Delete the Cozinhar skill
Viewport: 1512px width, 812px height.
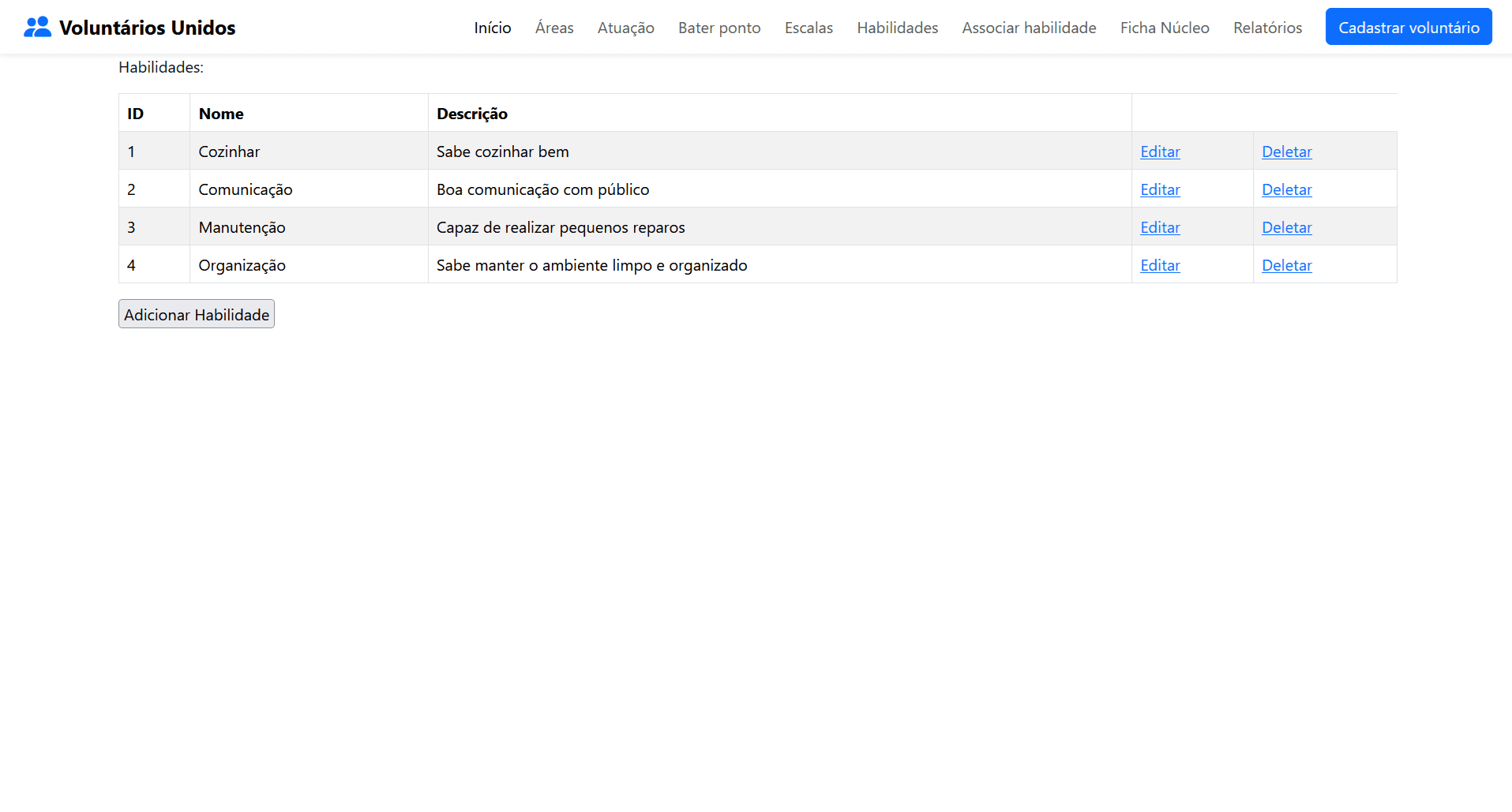click(x=1286, y=151)
